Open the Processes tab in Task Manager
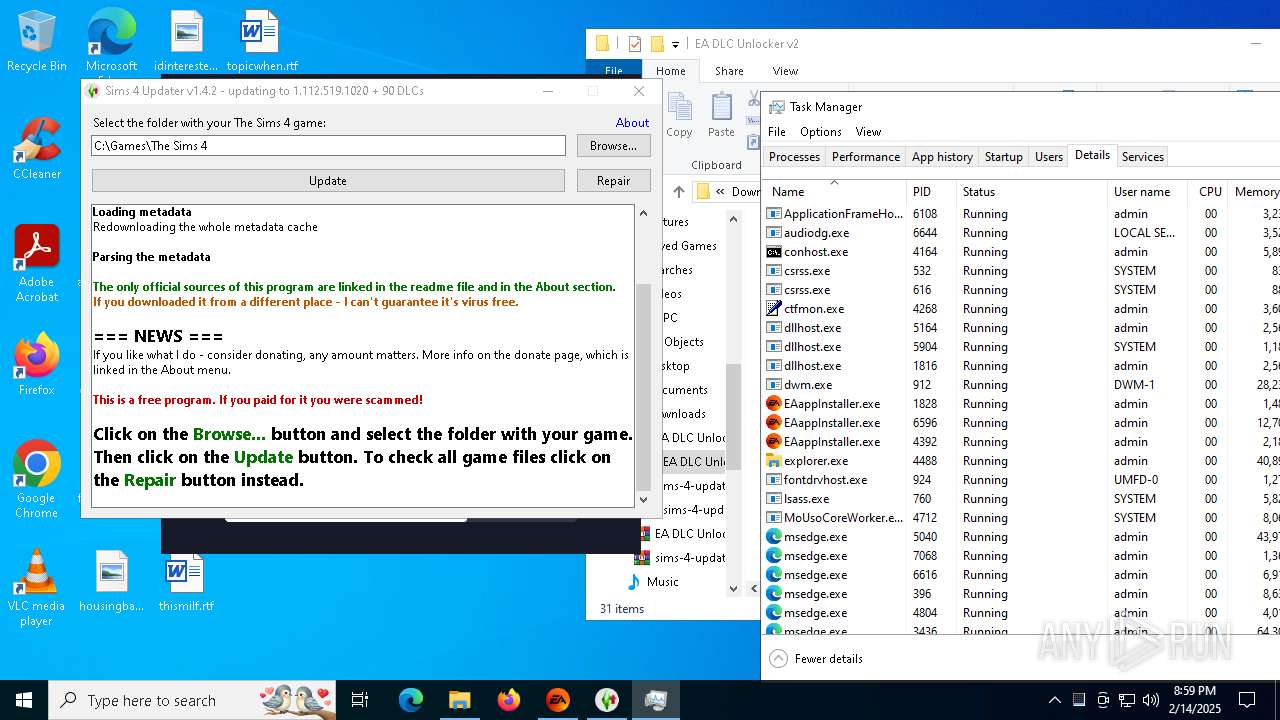Screen dimensions: 1280x720 pos(794,157)
